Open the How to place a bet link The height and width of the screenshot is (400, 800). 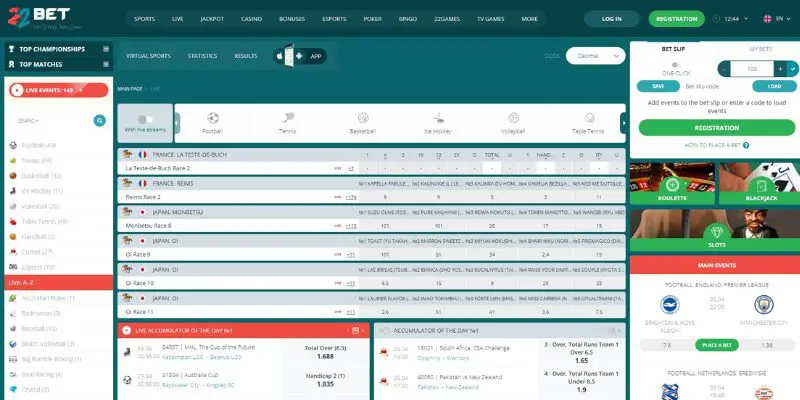click(x=712, y=145)
